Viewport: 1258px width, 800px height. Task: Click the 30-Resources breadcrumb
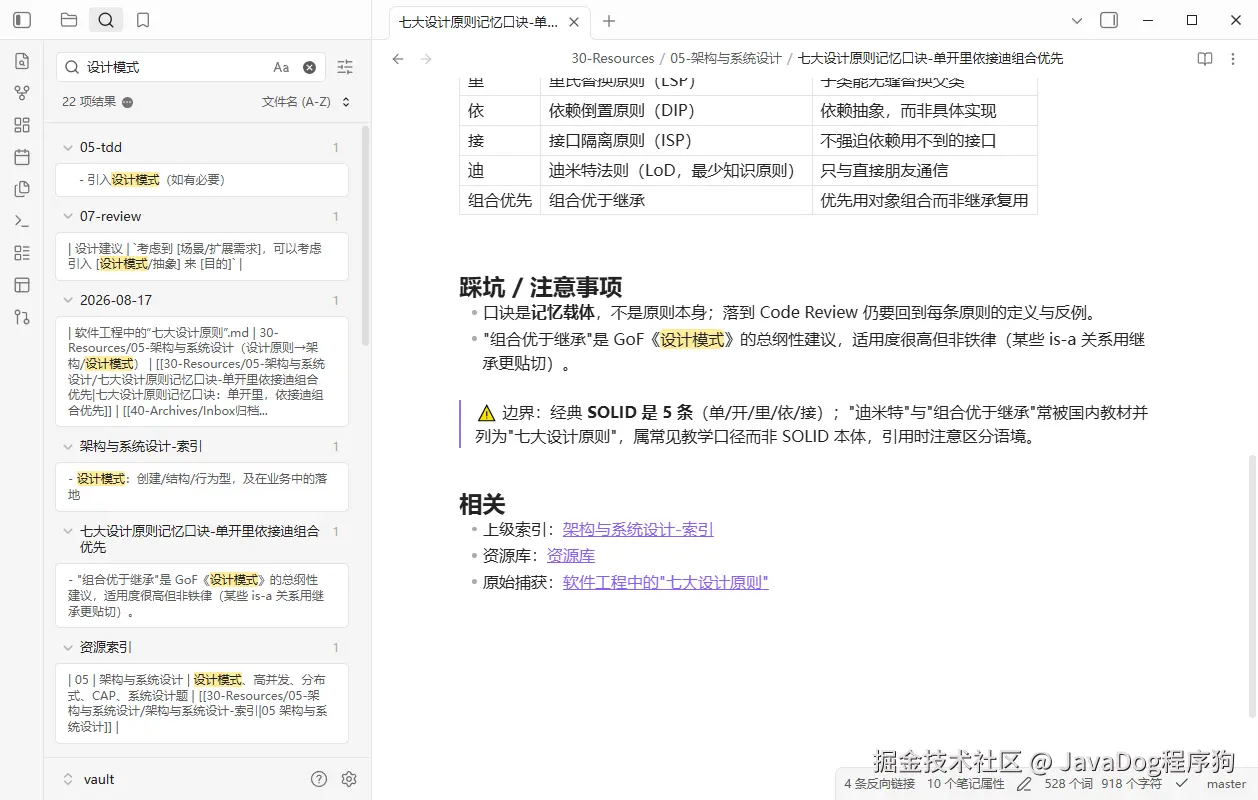(x=613, y=59)
